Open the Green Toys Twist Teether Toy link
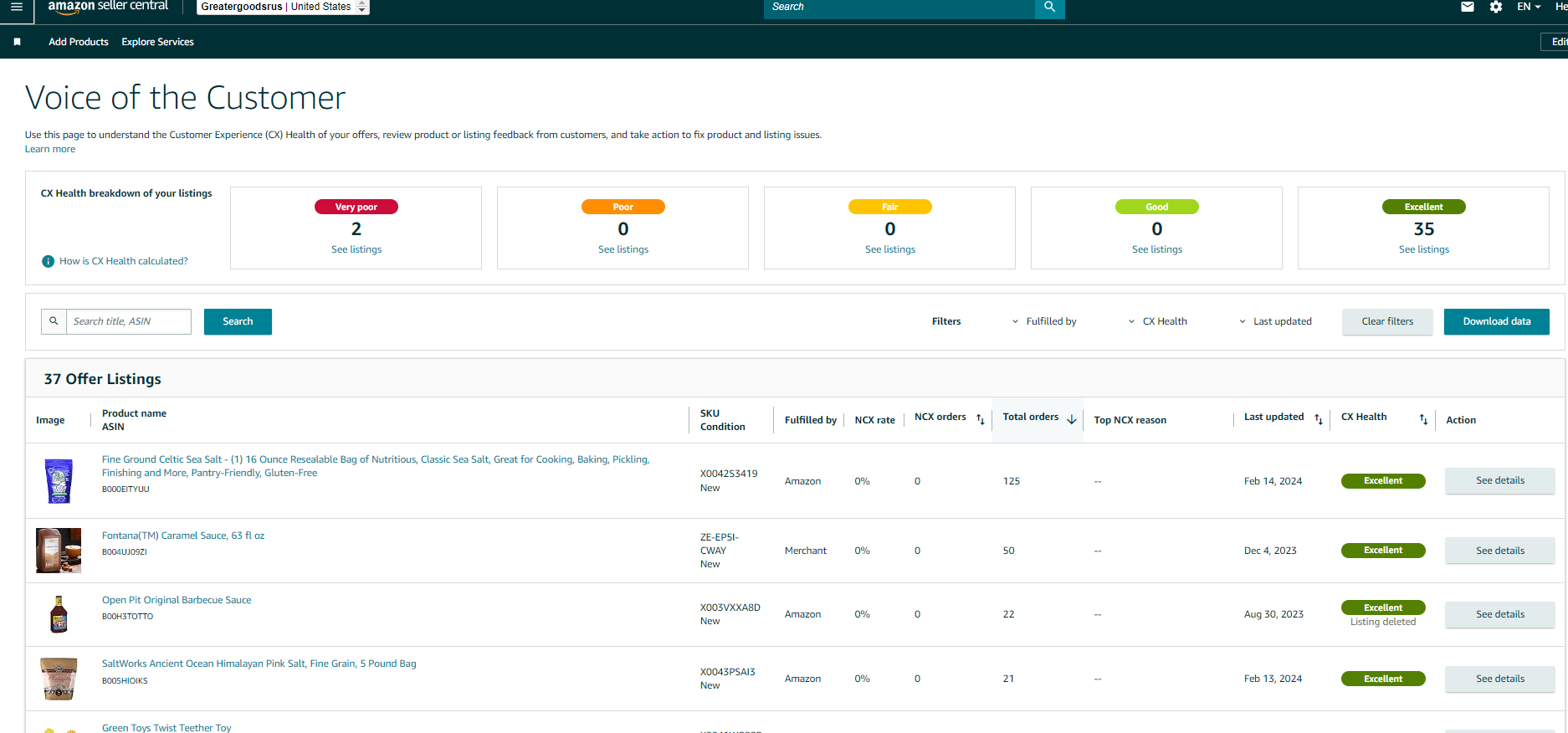 point(167,727)
